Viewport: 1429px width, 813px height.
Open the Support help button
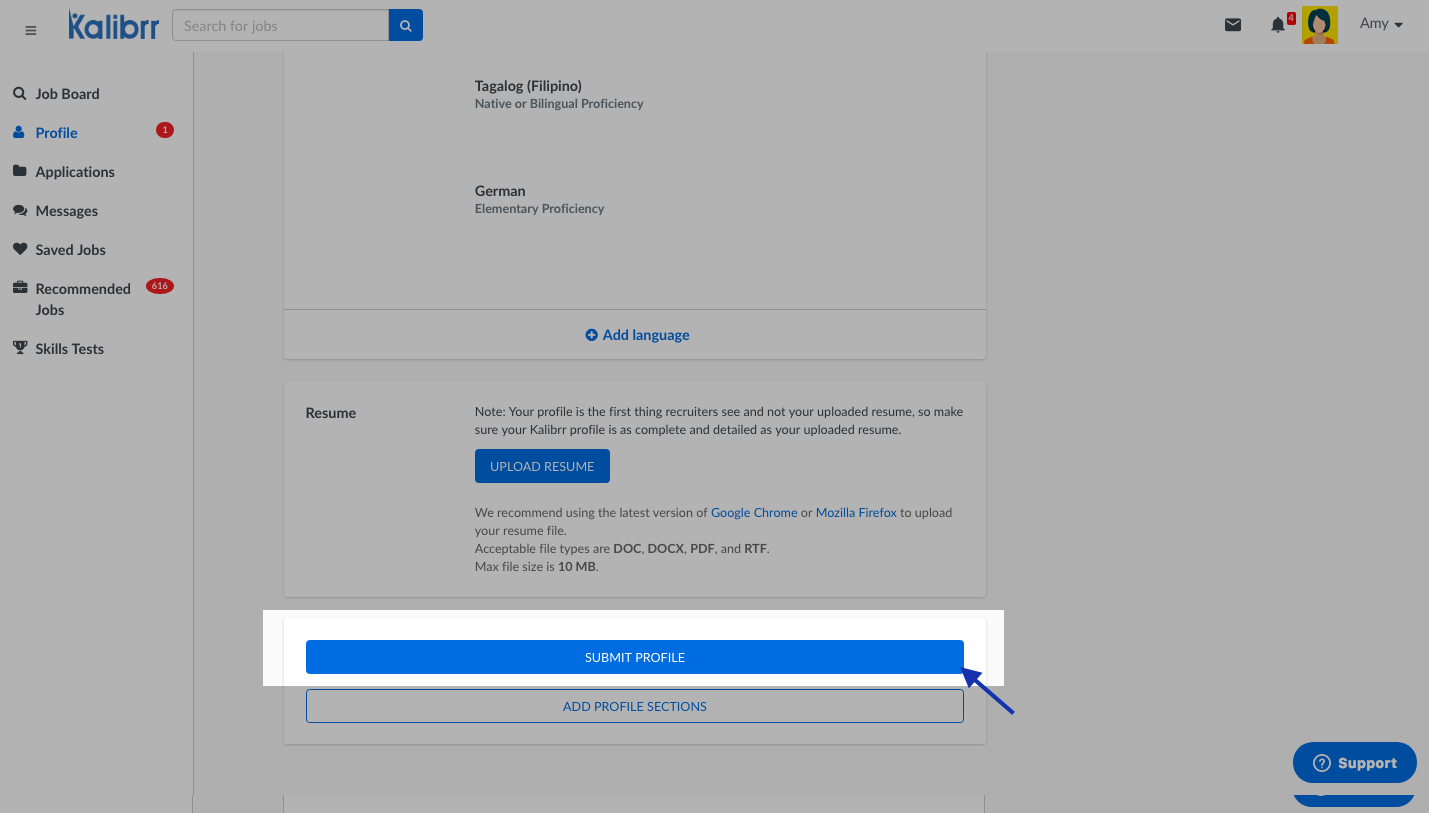click(1354, 763)
